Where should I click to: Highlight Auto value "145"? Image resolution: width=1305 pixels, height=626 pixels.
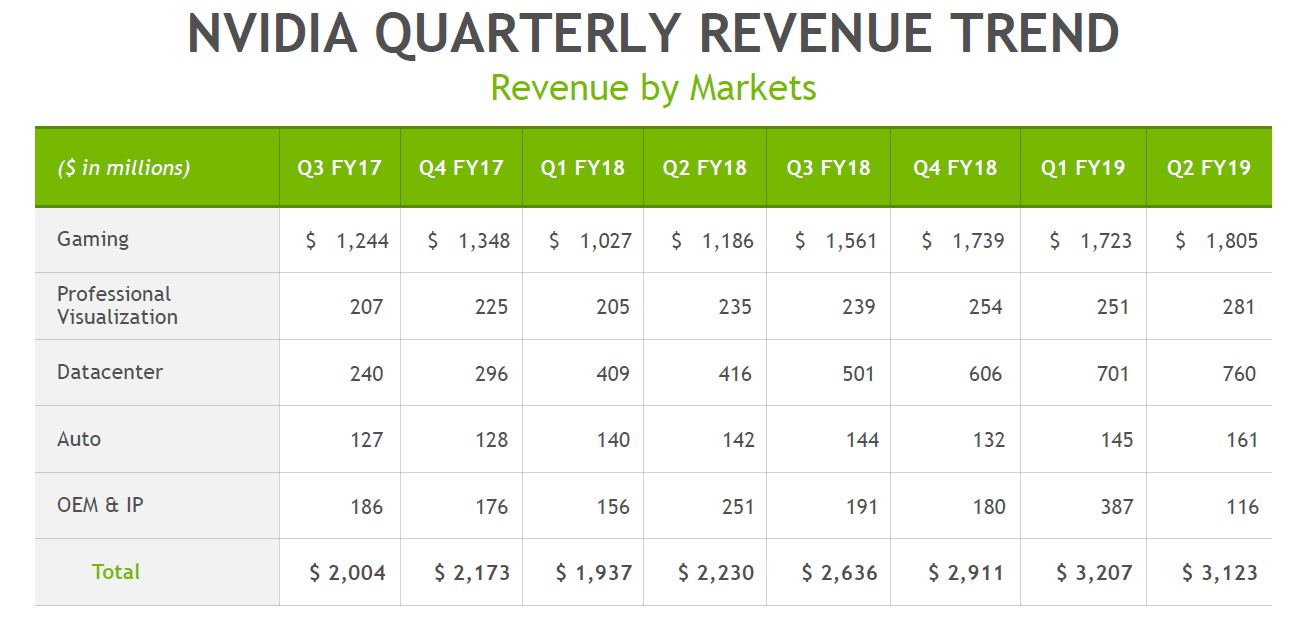click(1116, 440)
